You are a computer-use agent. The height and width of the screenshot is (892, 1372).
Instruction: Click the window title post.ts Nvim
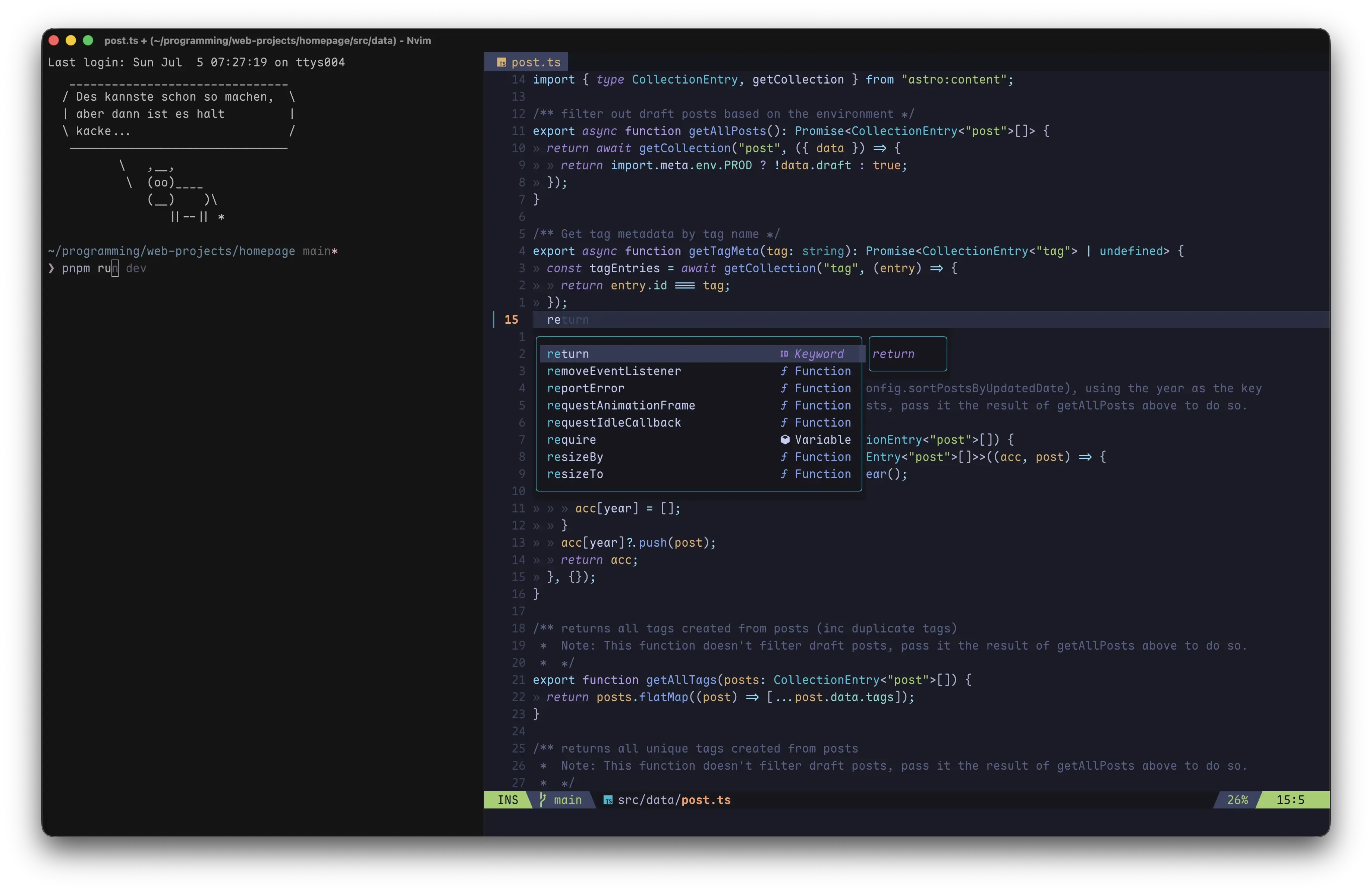[x=267, y=40]
